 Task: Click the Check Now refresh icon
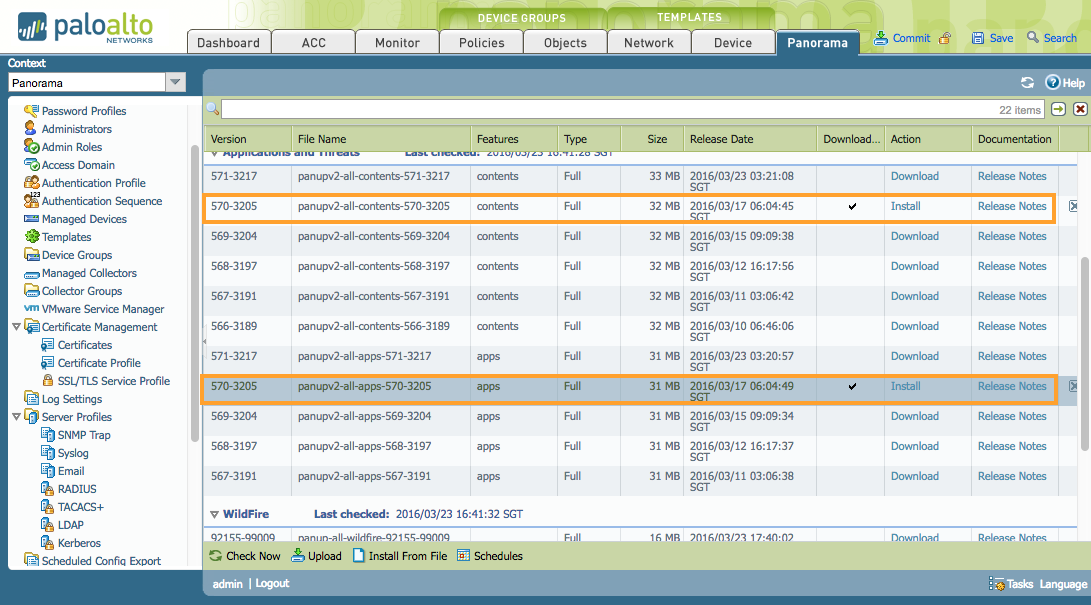coord(216,556)
